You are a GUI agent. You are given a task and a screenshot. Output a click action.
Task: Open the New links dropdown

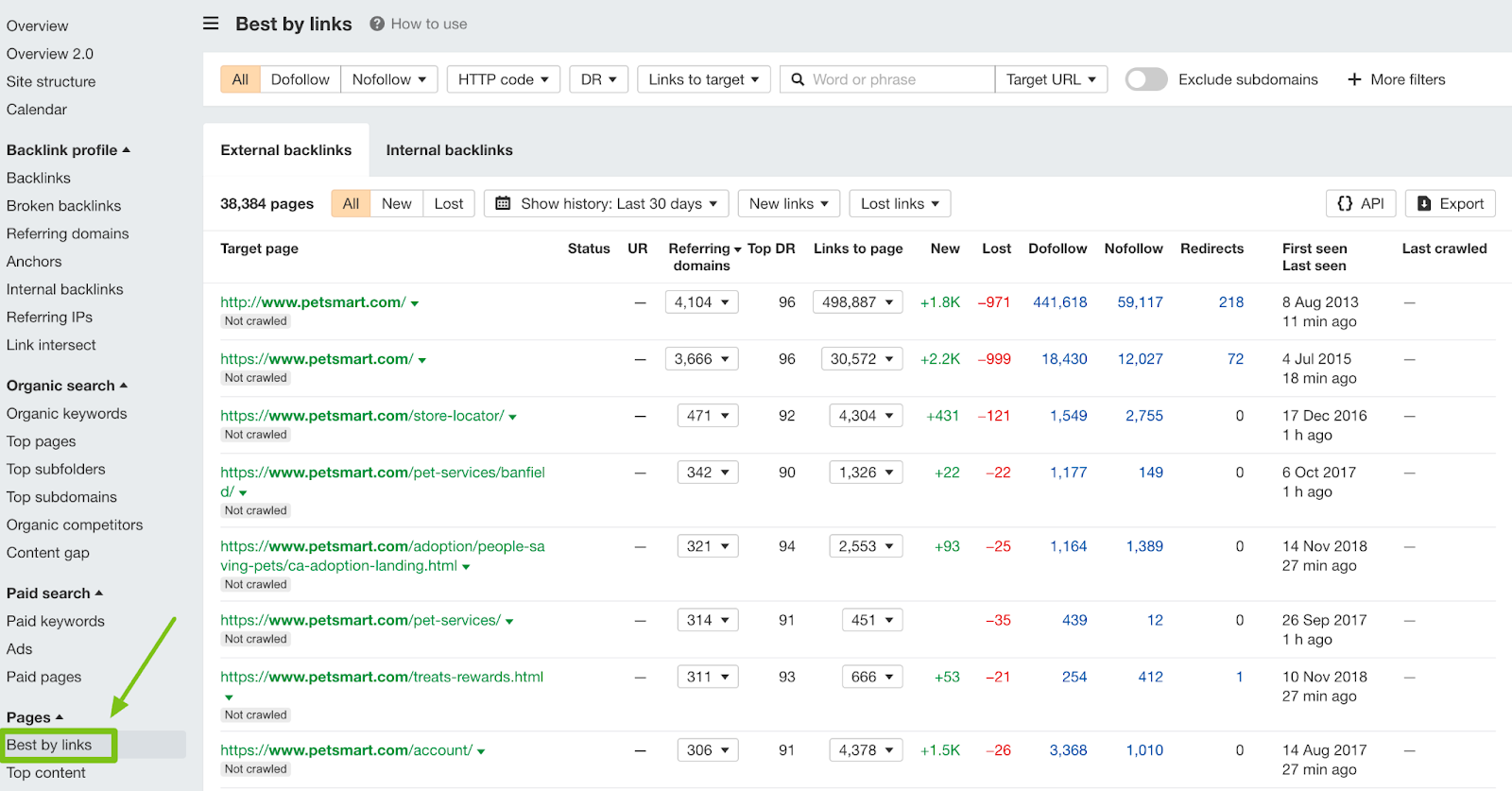pyautogui.click(x=789, y=203)
